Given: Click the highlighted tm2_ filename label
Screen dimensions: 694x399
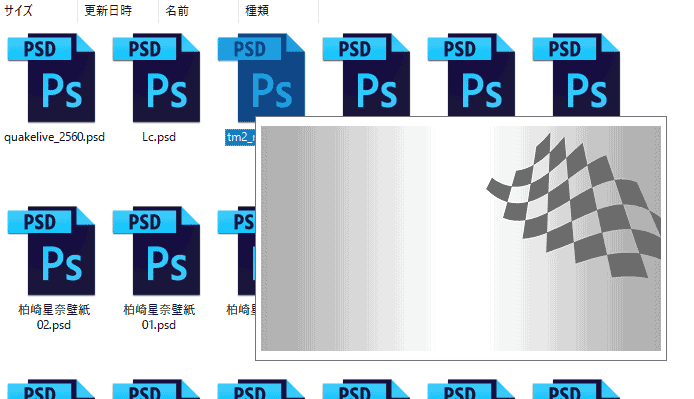Looking at the screenshot, I should click(240, 137).
